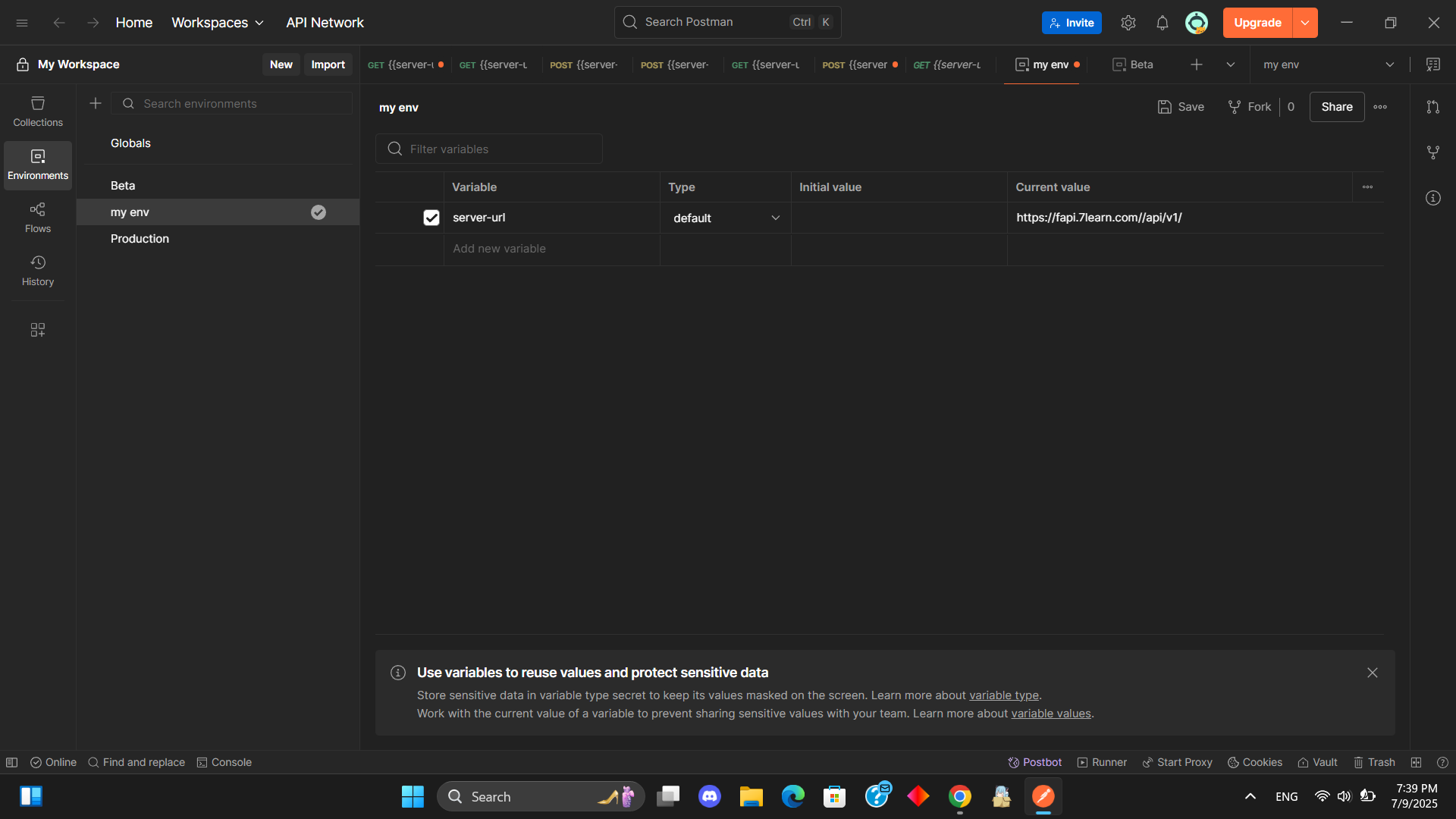Go back with the left arrow
This screenshot has height=819, width=1456.
[x=59, y=23]
